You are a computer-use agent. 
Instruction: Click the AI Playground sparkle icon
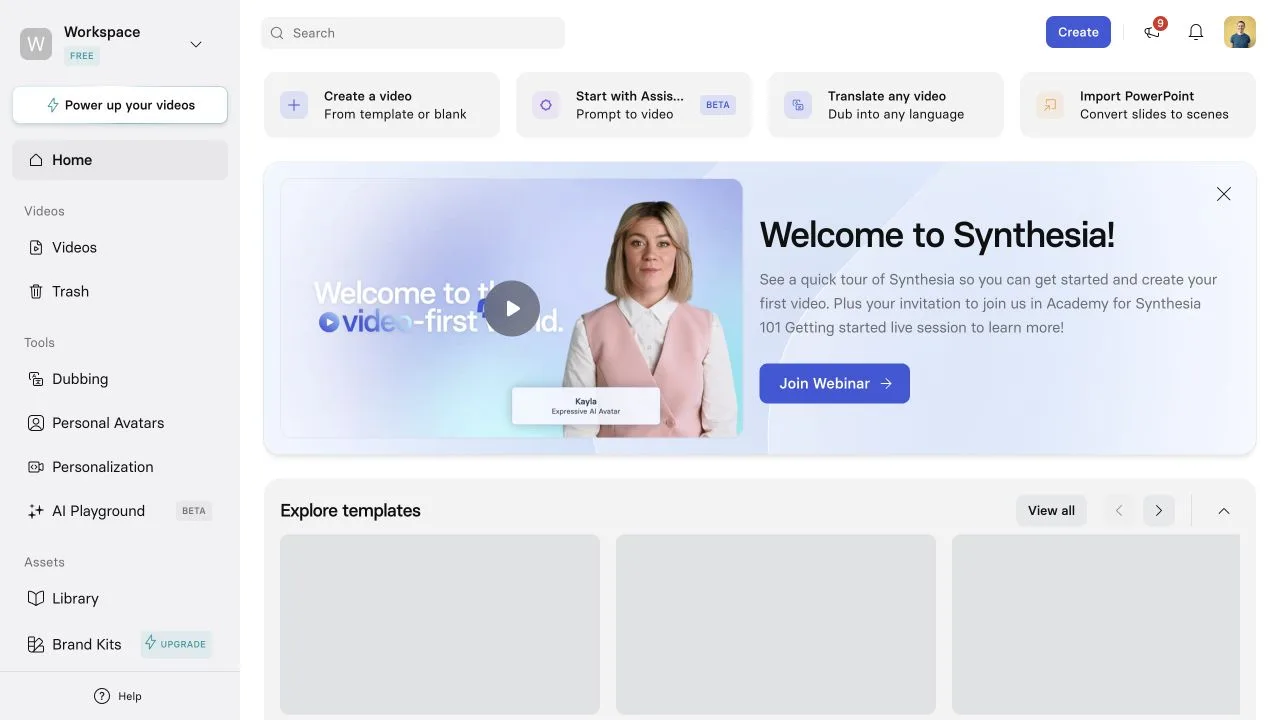pyautogui.click(x=36, y=511)
